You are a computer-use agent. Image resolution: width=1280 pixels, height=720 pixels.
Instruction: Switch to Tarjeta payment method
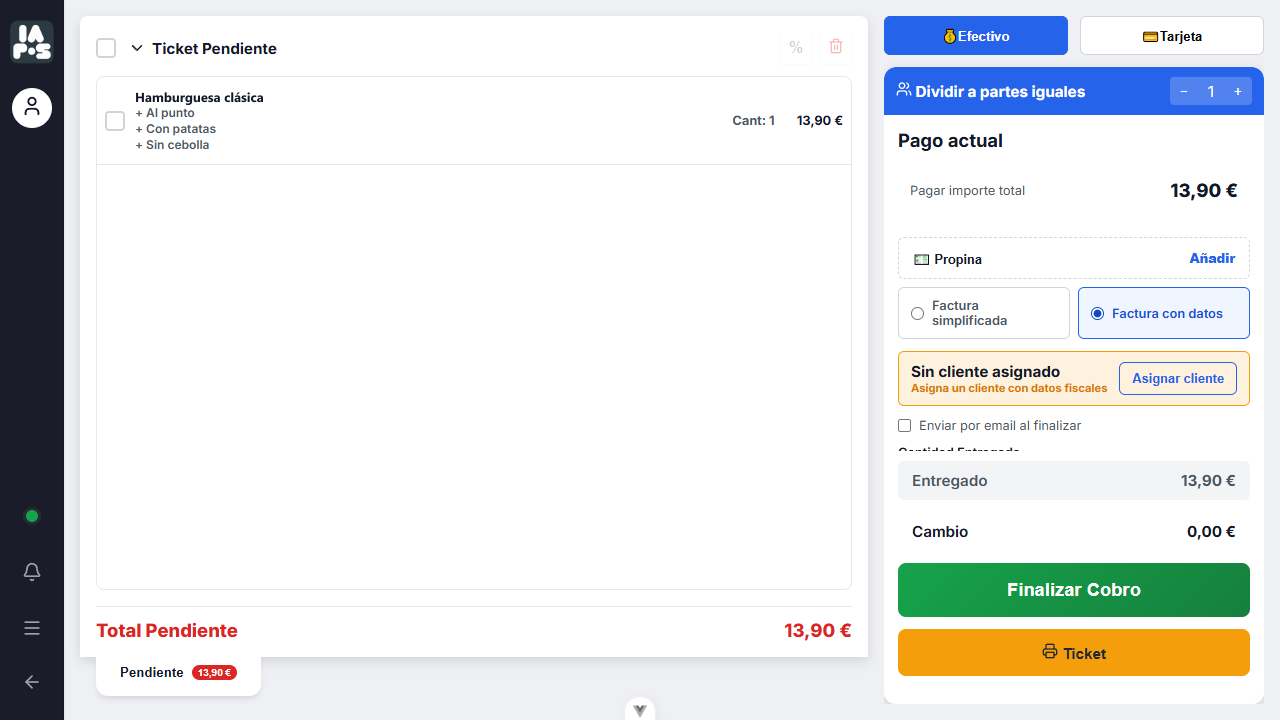pyautogui.click(x=1172, y=36)
